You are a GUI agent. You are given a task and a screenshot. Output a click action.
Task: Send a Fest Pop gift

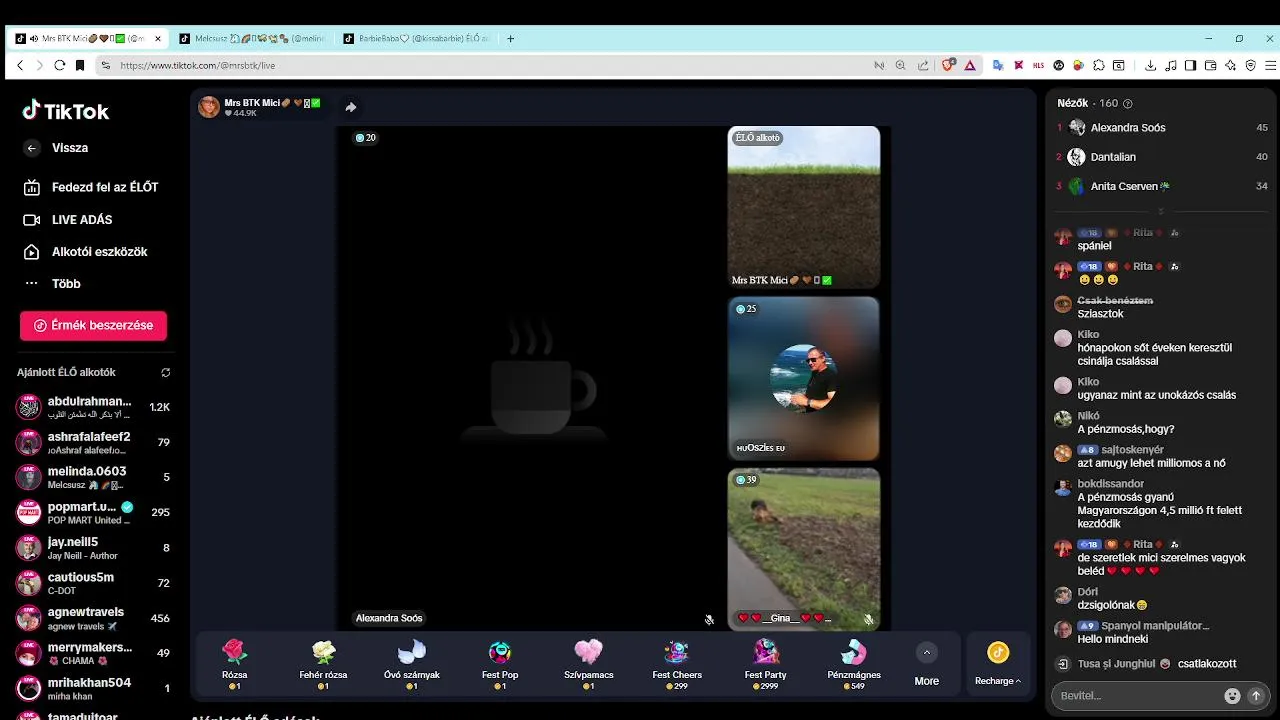tap(500, 664)
